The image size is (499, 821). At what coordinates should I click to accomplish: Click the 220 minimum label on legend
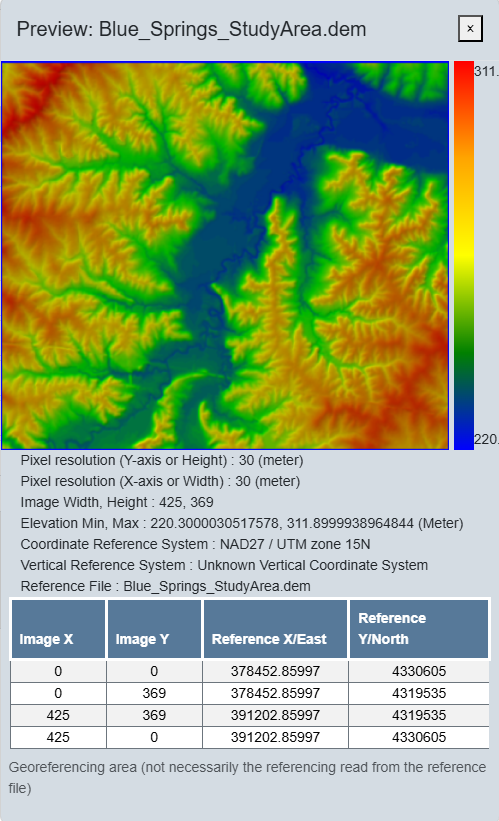tap(486, 439)
